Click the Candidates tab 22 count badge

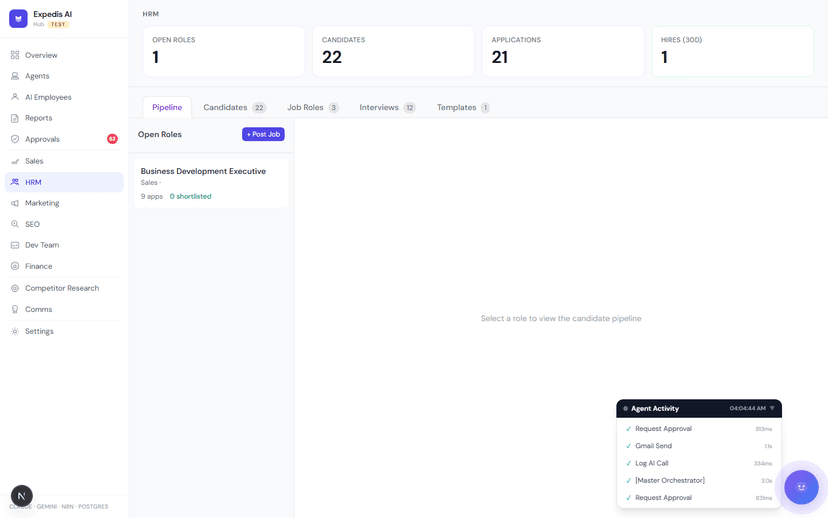point(259,108)
